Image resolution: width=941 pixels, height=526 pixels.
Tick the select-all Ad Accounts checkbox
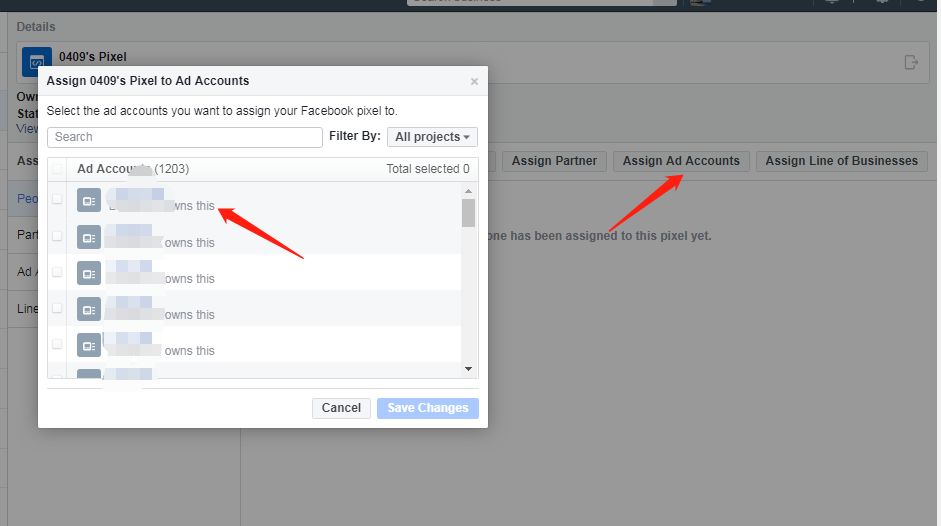[x=57, y=169]
